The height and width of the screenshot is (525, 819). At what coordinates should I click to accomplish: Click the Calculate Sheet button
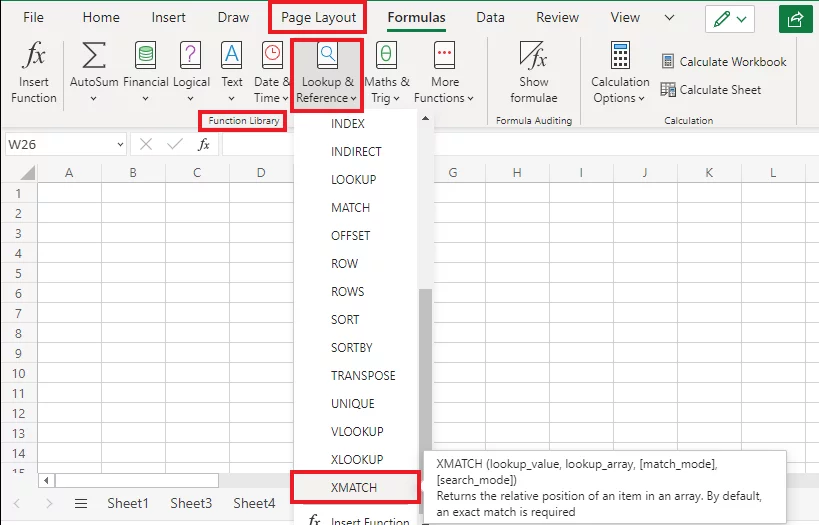(710, 90)
